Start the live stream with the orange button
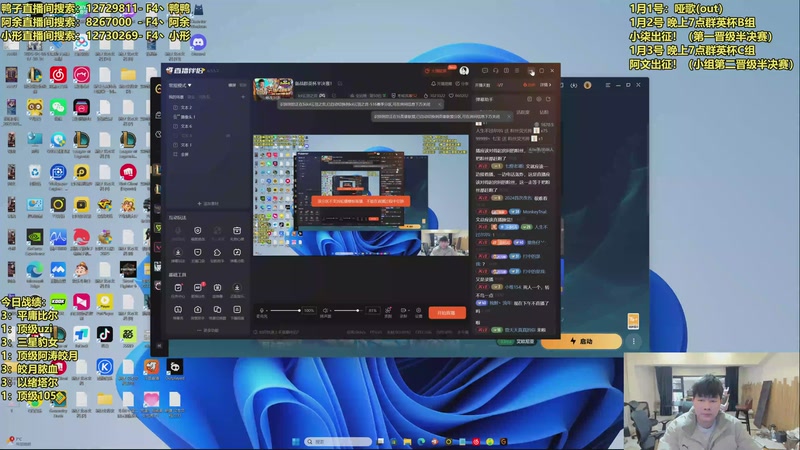The height and width of the screenshot is (450, 800). [447, 313]
